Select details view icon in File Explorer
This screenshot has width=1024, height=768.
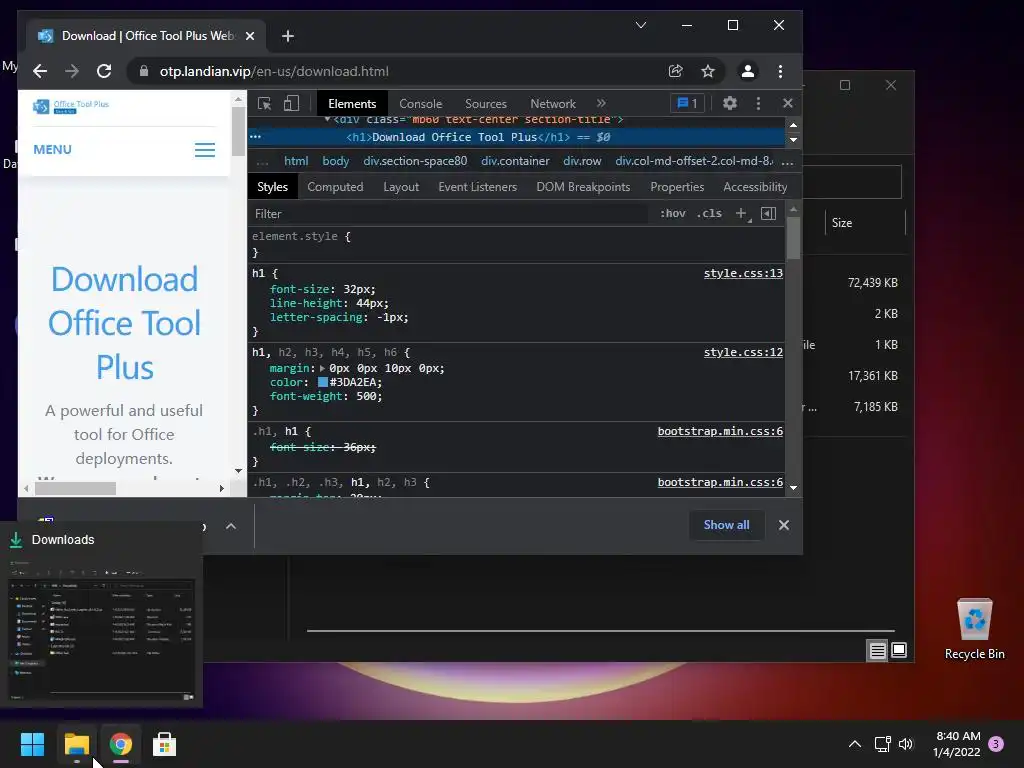click(877, 650)
